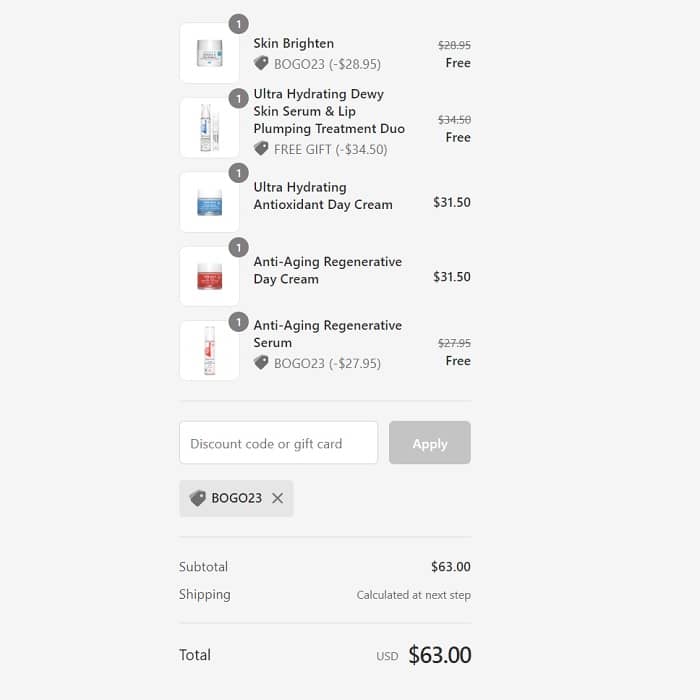
Task: Click the Skin Brighten product name
Action: (x=294, y=43)
